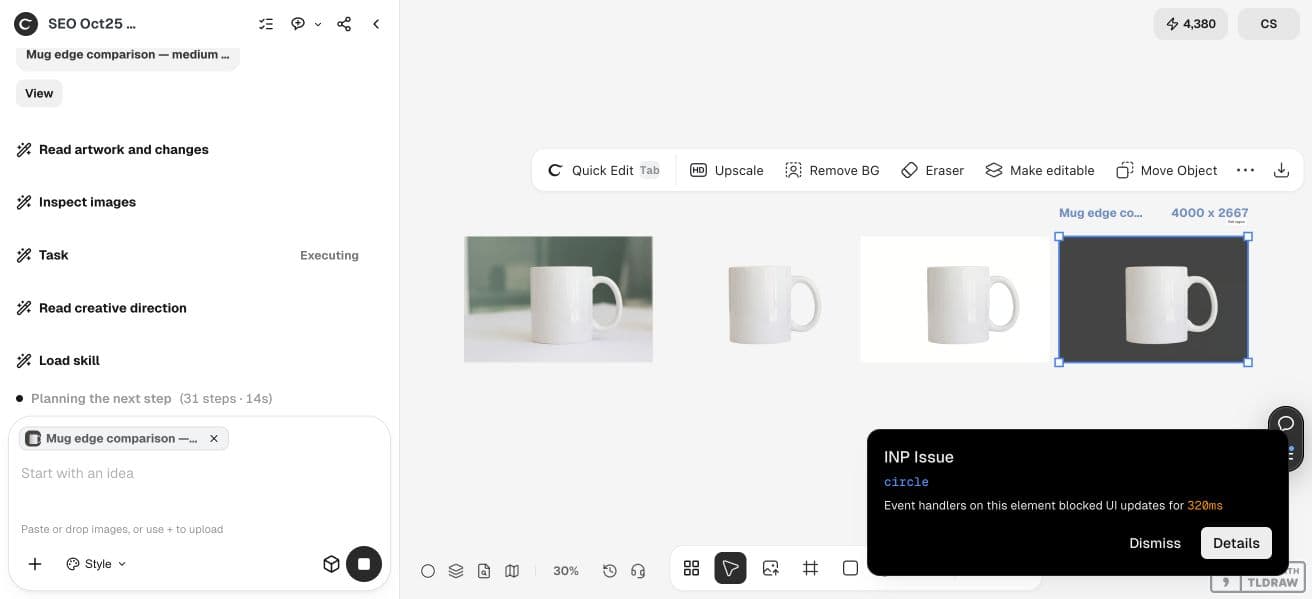1312x599 pixels.
Task: Open the layers panel icon
Action: click(x=456, y=570)
